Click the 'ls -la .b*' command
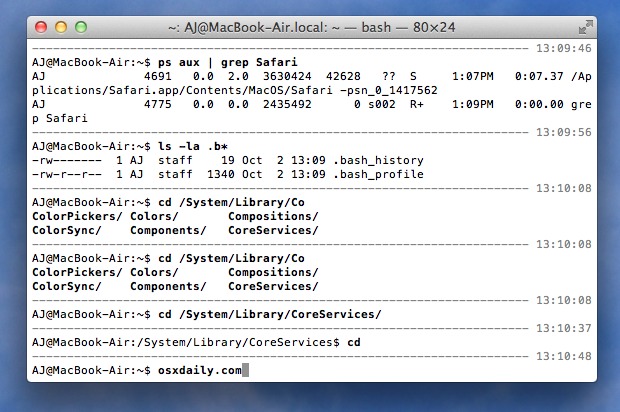Screen dimensions: 620x412 (x=193, y=146)
